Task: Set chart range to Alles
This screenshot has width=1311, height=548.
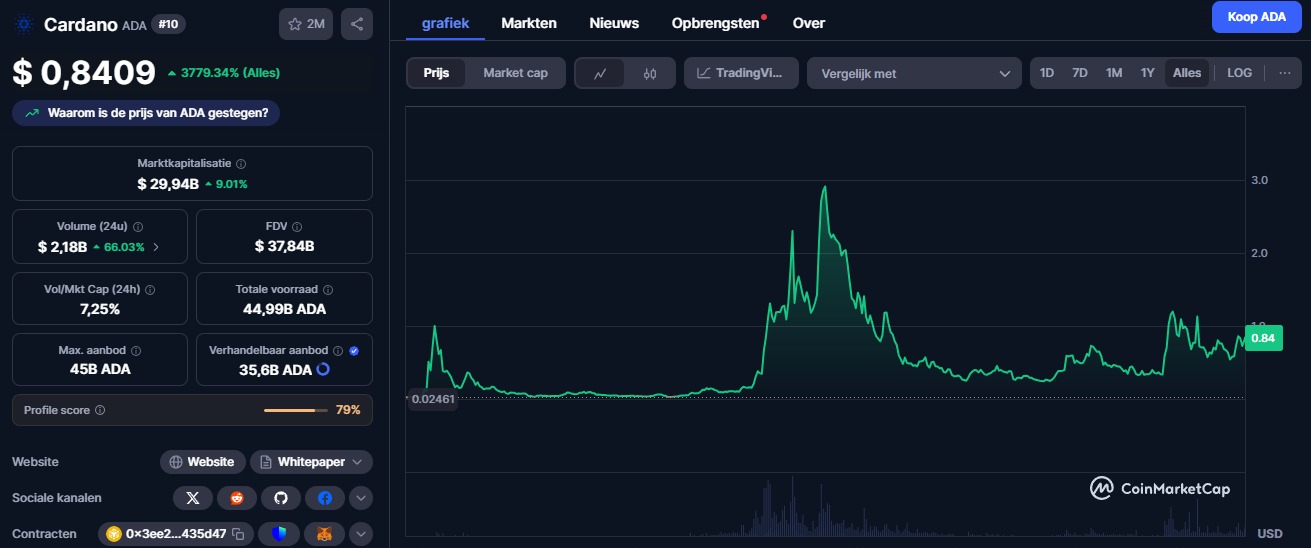Action: (1187, 73)
